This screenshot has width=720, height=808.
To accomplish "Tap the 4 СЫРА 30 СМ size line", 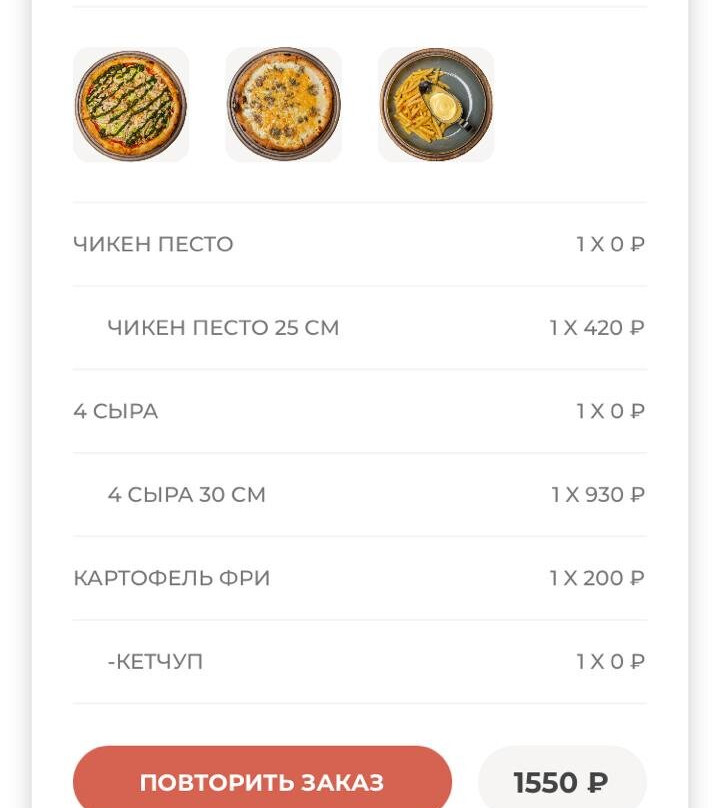I will (187, 495).
